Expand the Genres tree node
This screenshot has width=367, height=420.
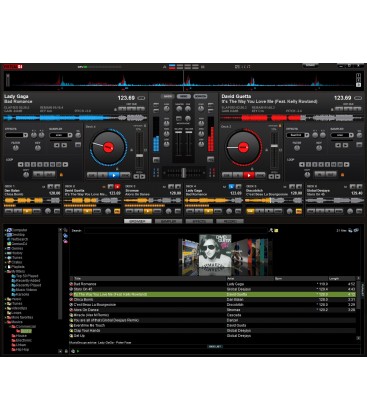tap(5, 249)
